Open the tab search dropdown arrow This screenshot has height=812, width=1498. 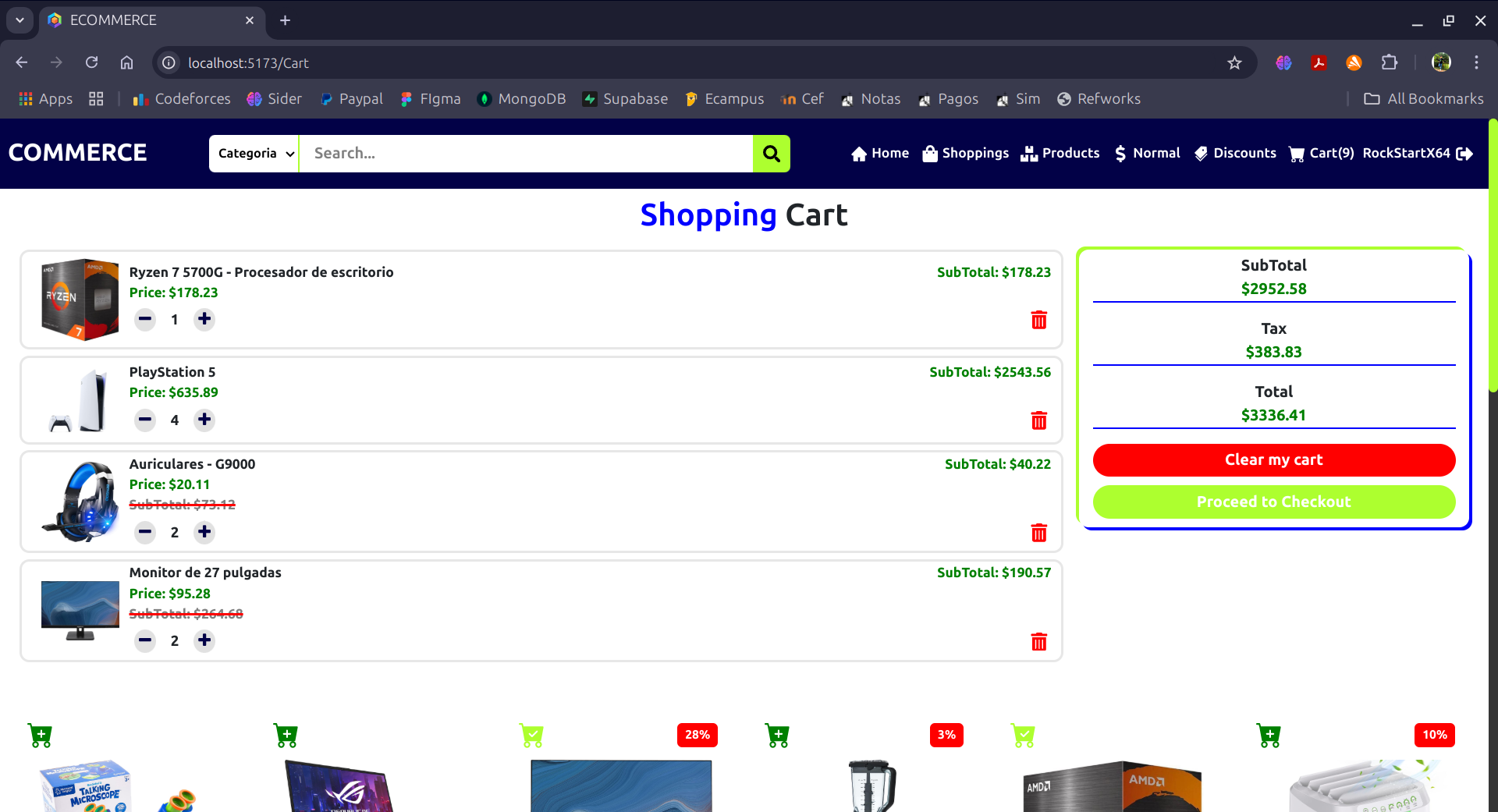[x=20, y=20]
